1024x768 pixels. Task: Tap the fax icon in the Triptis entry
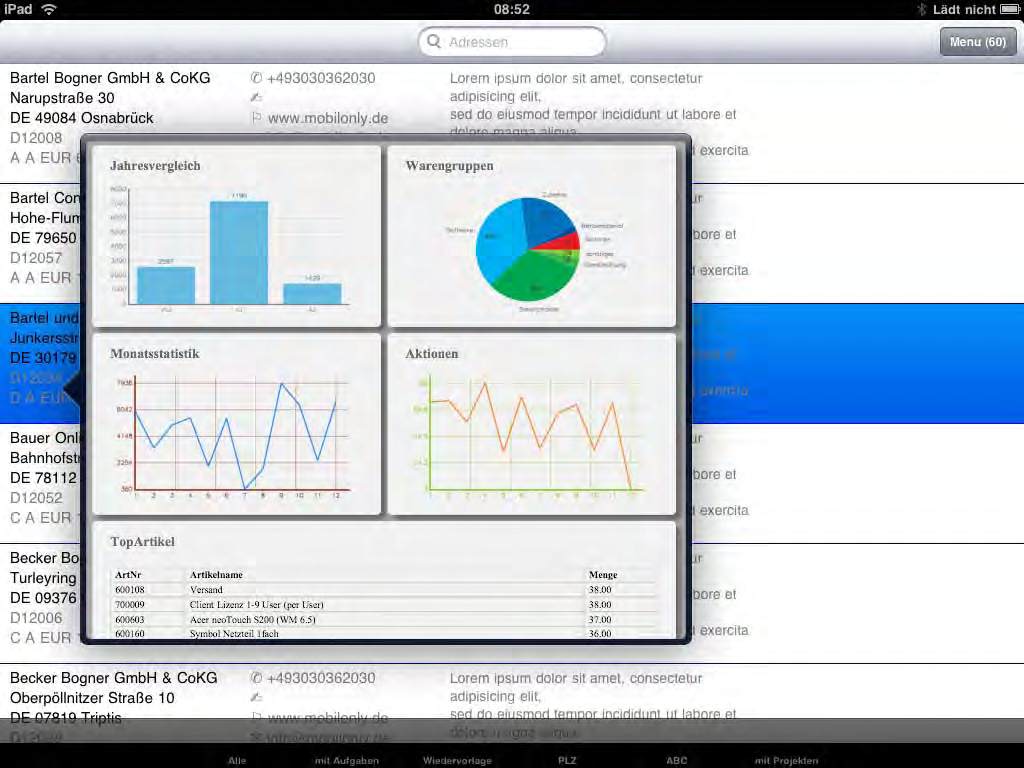pyautogui.click(x=256, y=698)
